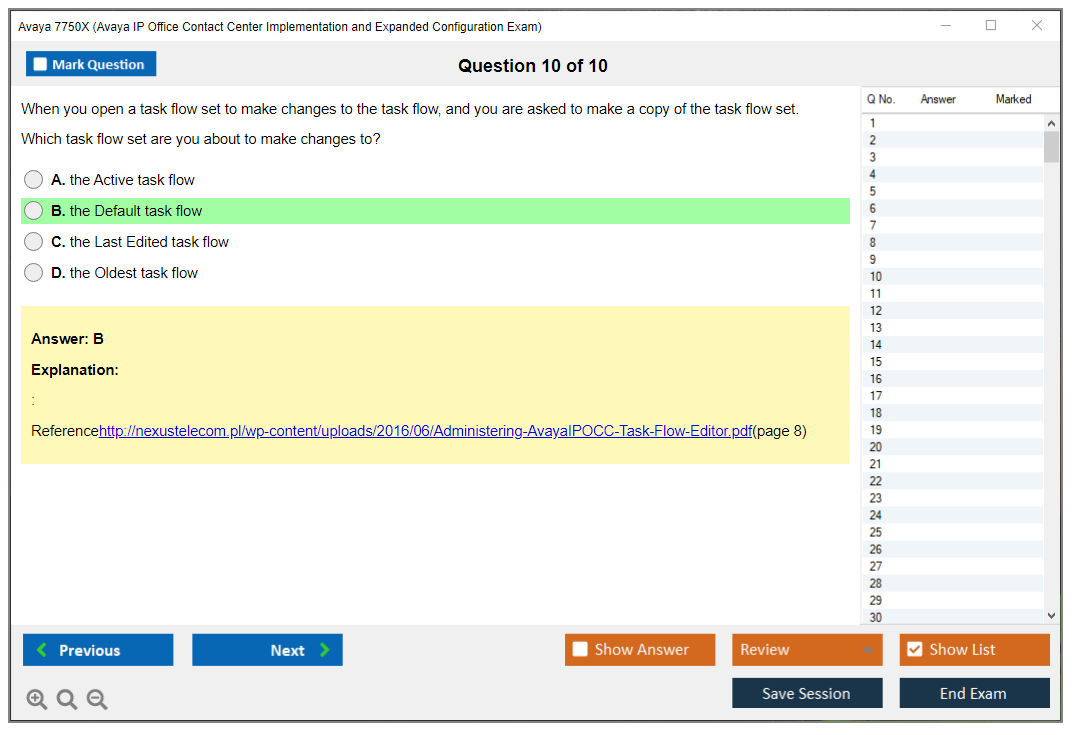Click the reset zoom magnifier icon

tap(67, 700)
